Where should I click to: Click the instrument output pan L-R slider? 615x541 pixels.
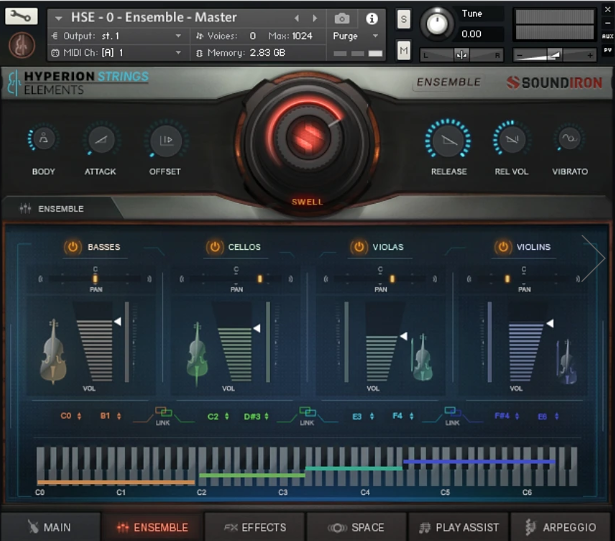pyautogui.click(x=461, y=55)
